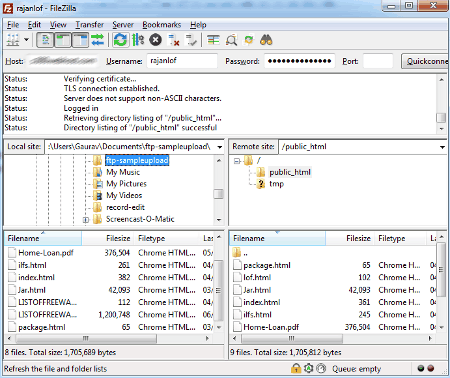The height and width of the screenshot is (378, 450).
Task: Click the Host input field
Action: [63, 61]
